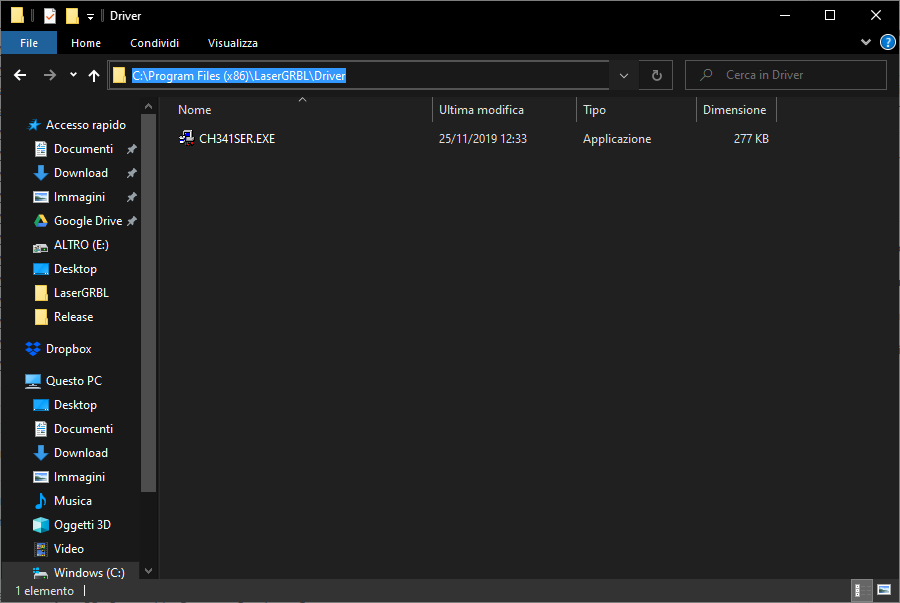Switch to the Visualizza ribbon tab
This screenshot has width=900, height=603.
(x=232, y=42)
